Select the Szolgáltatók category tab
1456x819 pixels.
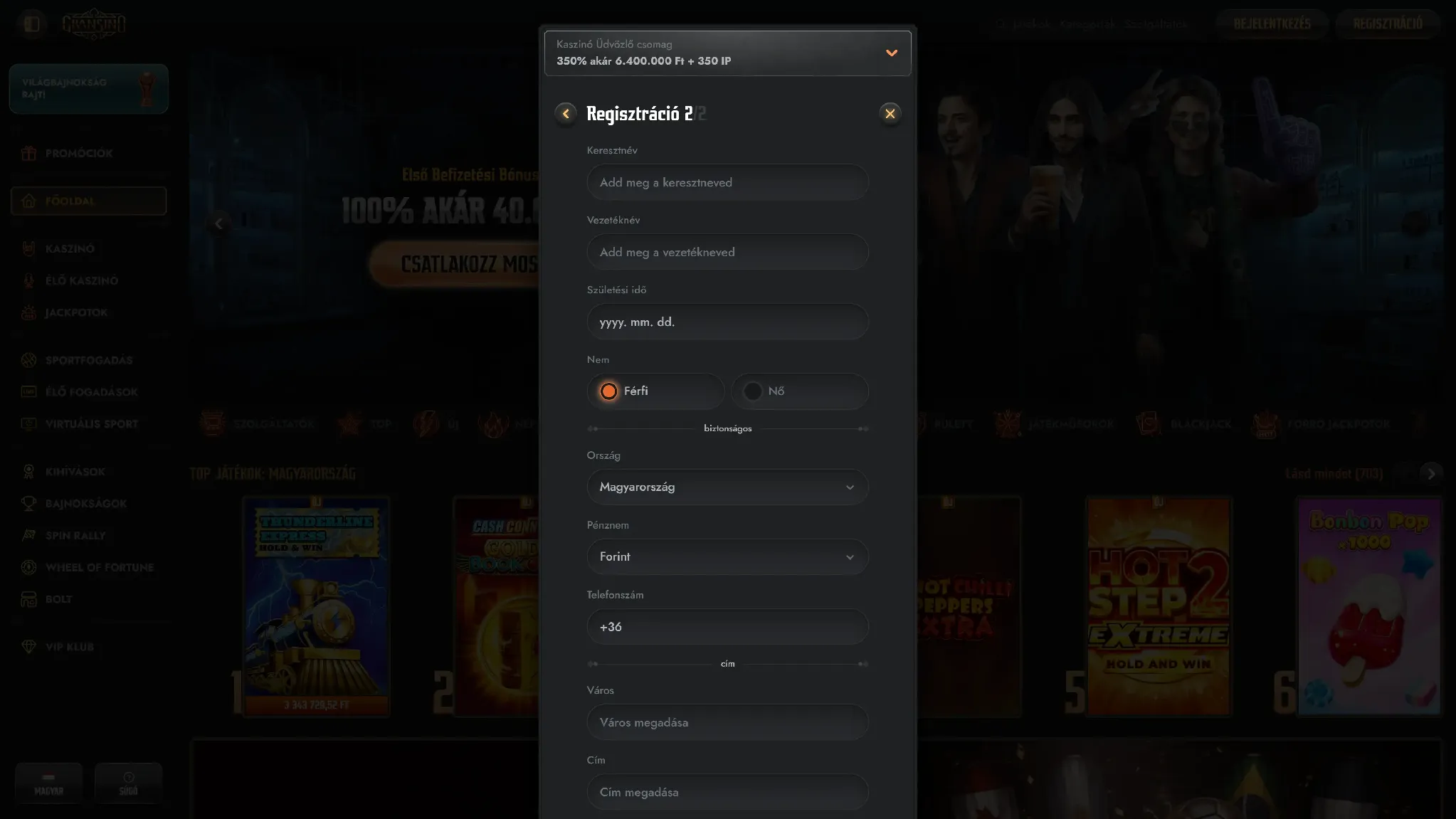coord(258,424)
